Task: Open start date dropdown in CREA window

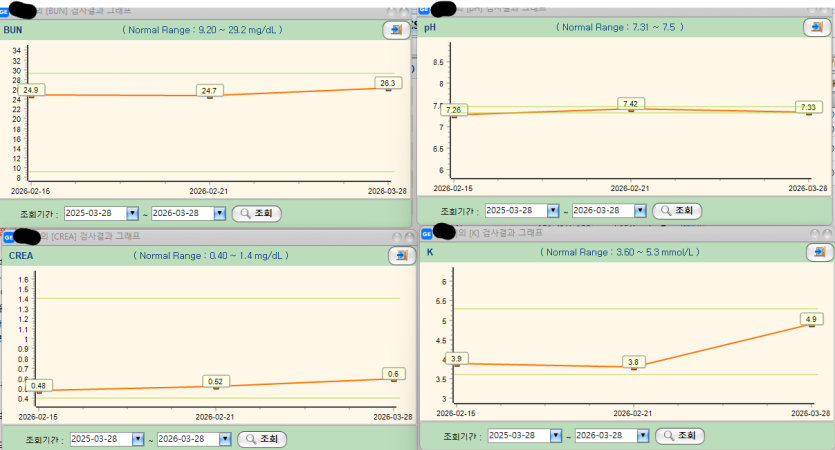Action: pyautogui.click(x=138, y=439)
